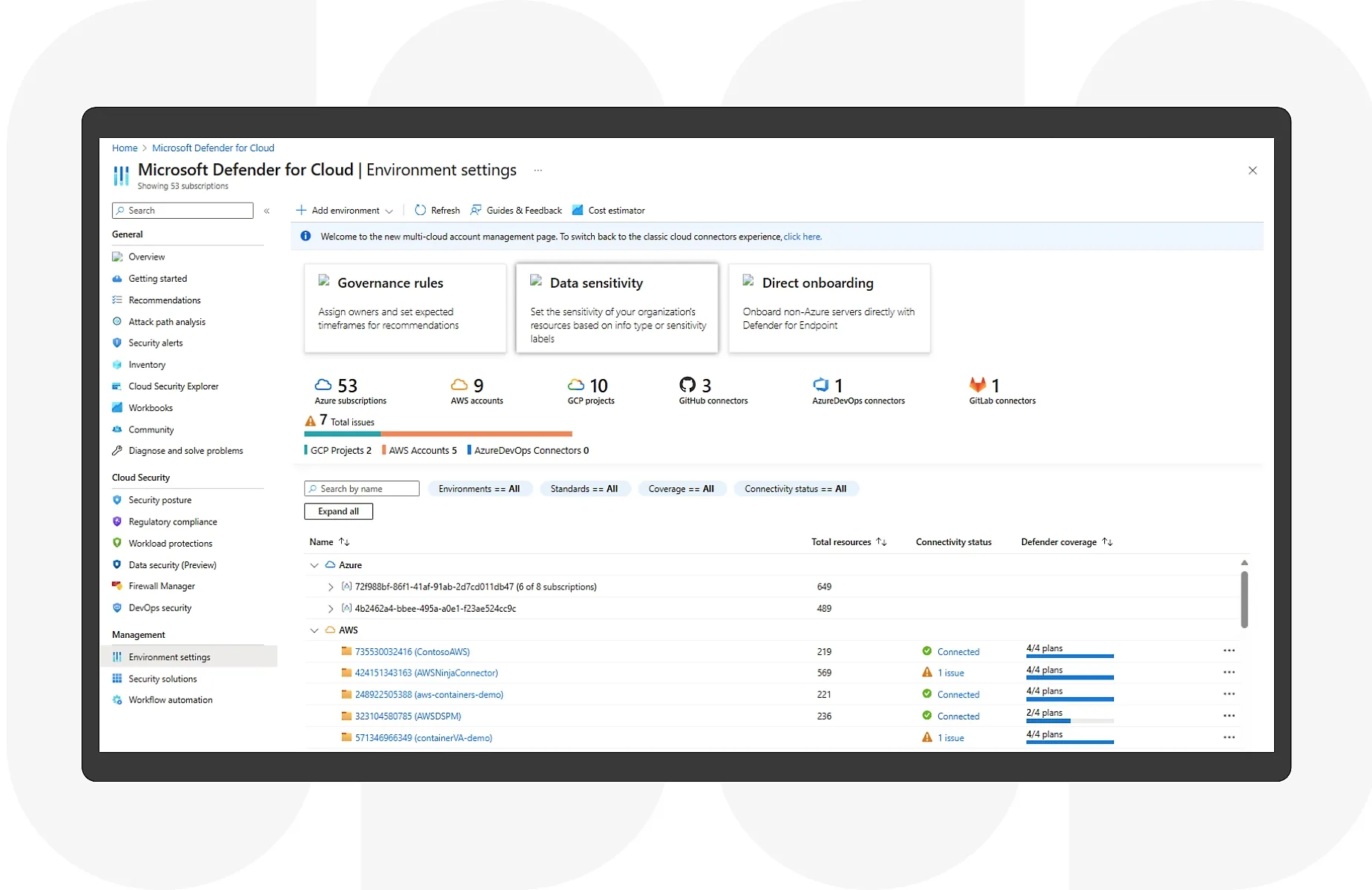Sort by Name column arrows
Viewport: 1372px width, 890px height.
pyautogui.click(x=344, y=542)
